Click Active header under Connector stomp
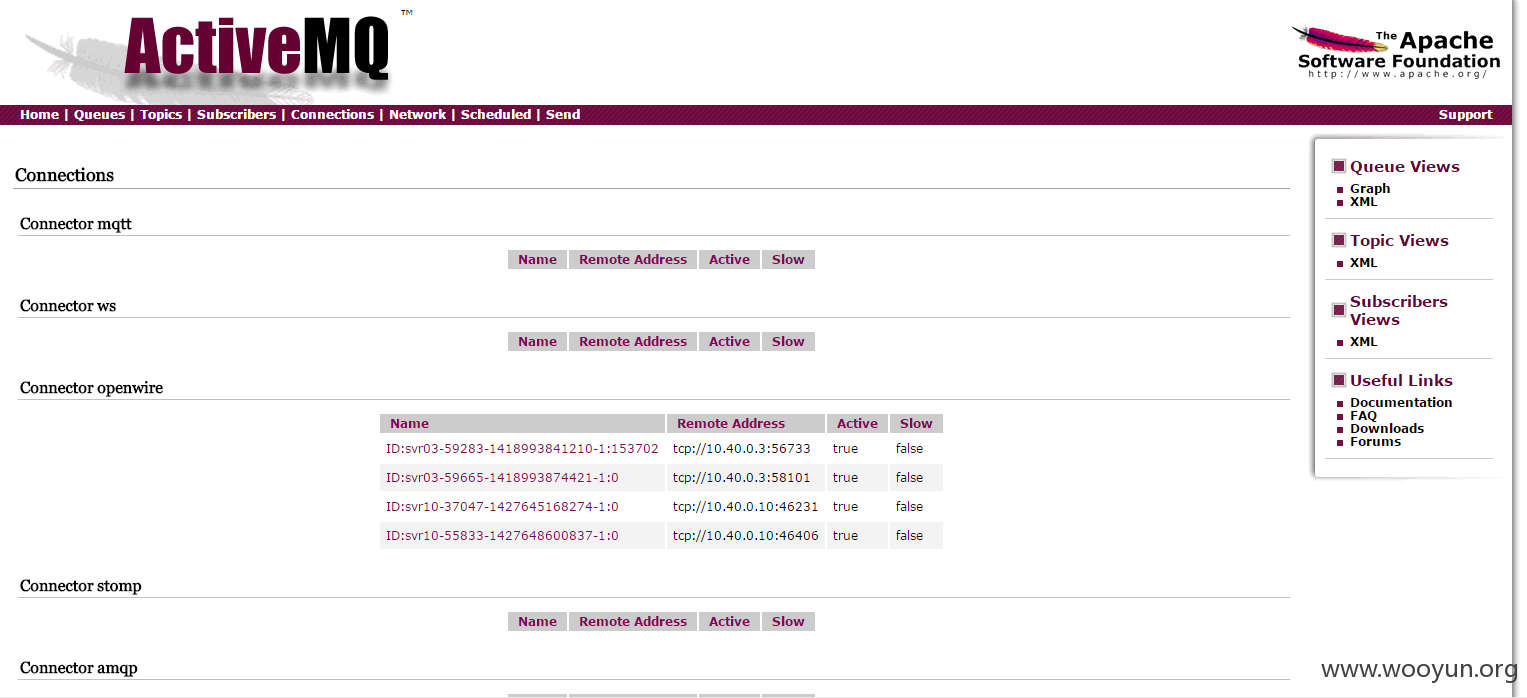Screen dimensions: 1527x698 click(729, 621)
